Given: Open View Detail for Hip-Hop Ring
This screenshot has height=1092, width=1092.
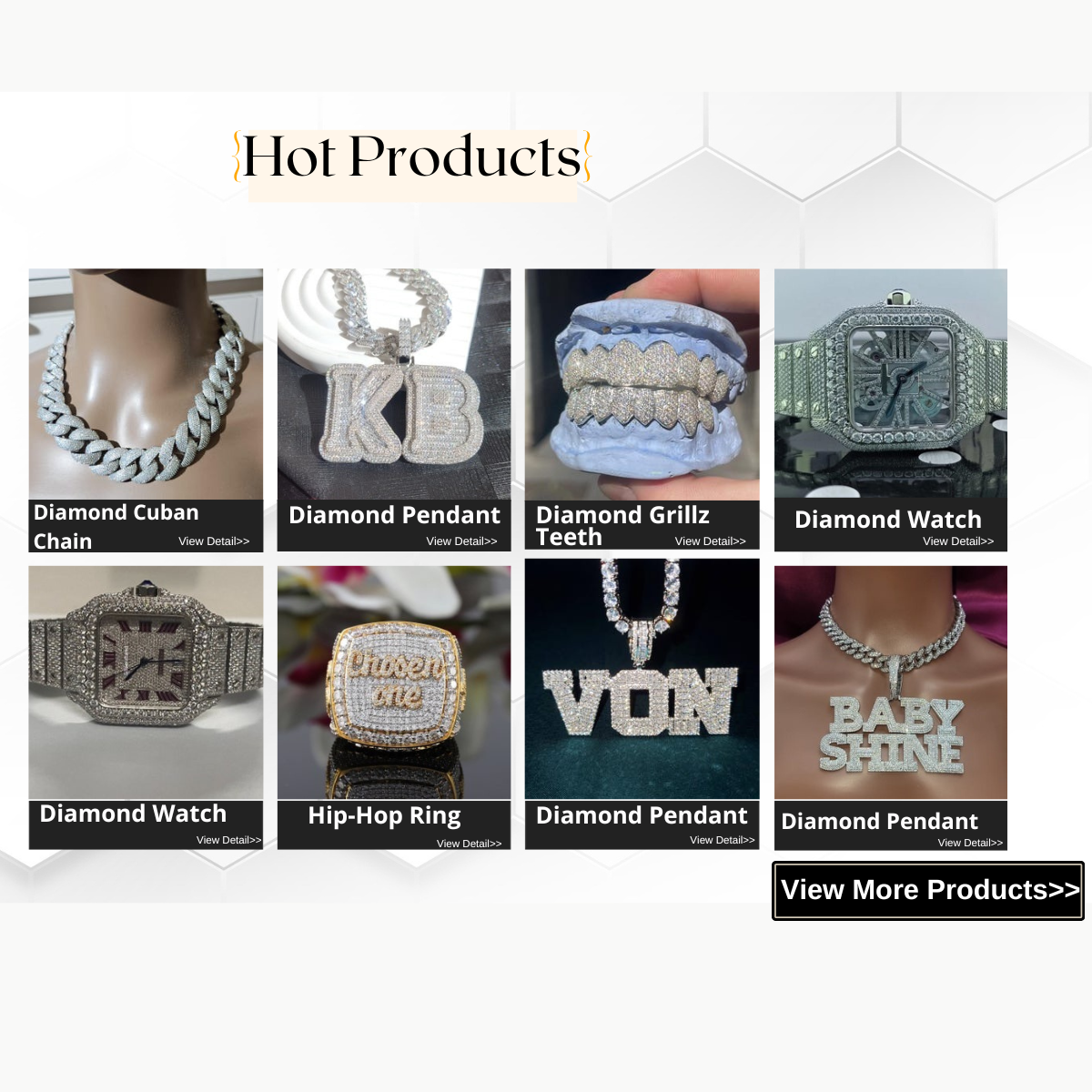Looking at the screenshot, I should pyautogui.click(x=469, y=844).
